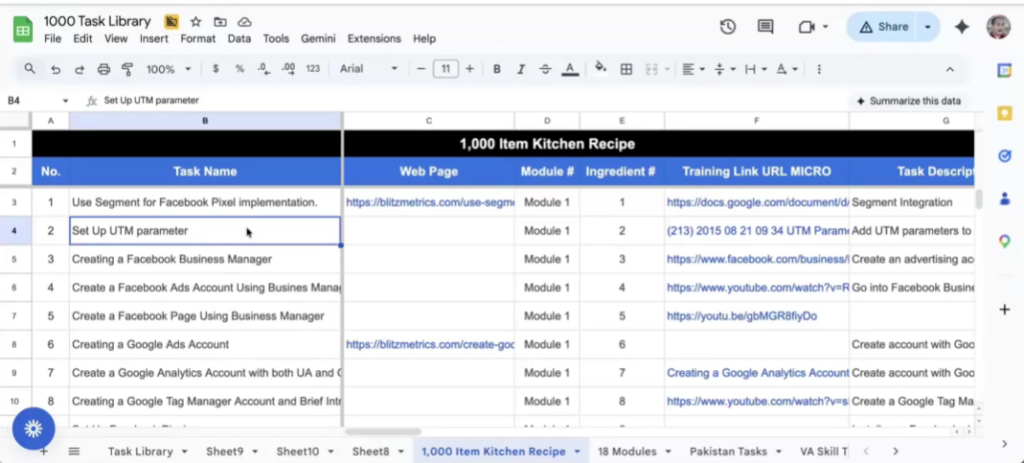This screenshot has width=1024, height=463.
Task: Click the Print icon
Action: [x=104, y=69]
